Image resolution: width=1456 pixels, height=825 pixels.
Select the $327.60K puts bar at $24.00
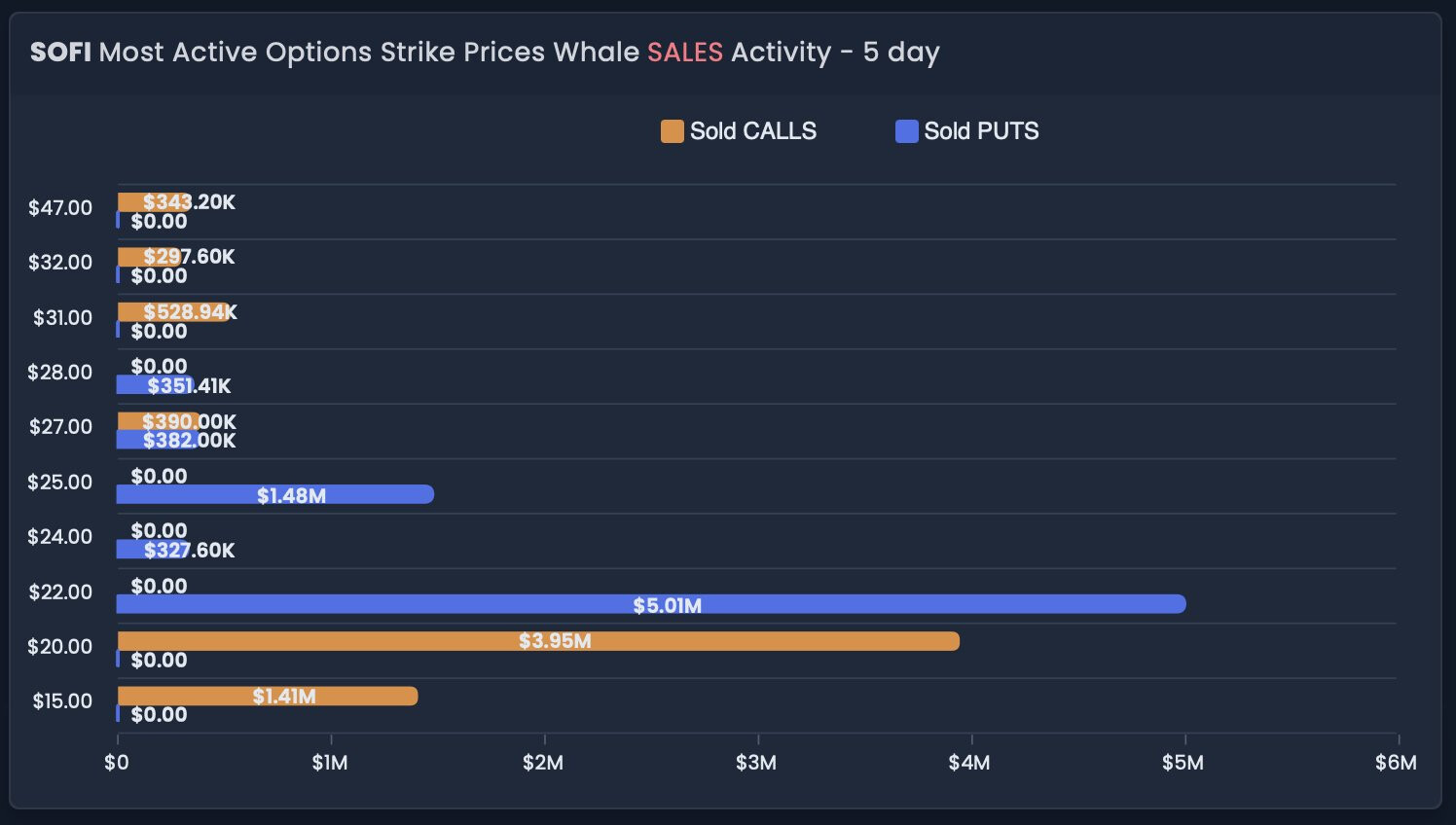(152, 550)
